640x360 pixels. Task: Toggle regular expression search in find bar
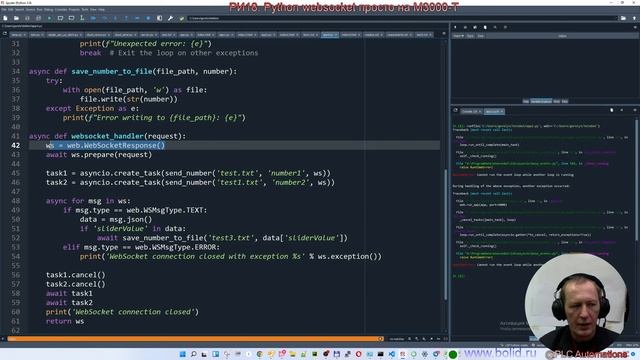tap(431, 339)
